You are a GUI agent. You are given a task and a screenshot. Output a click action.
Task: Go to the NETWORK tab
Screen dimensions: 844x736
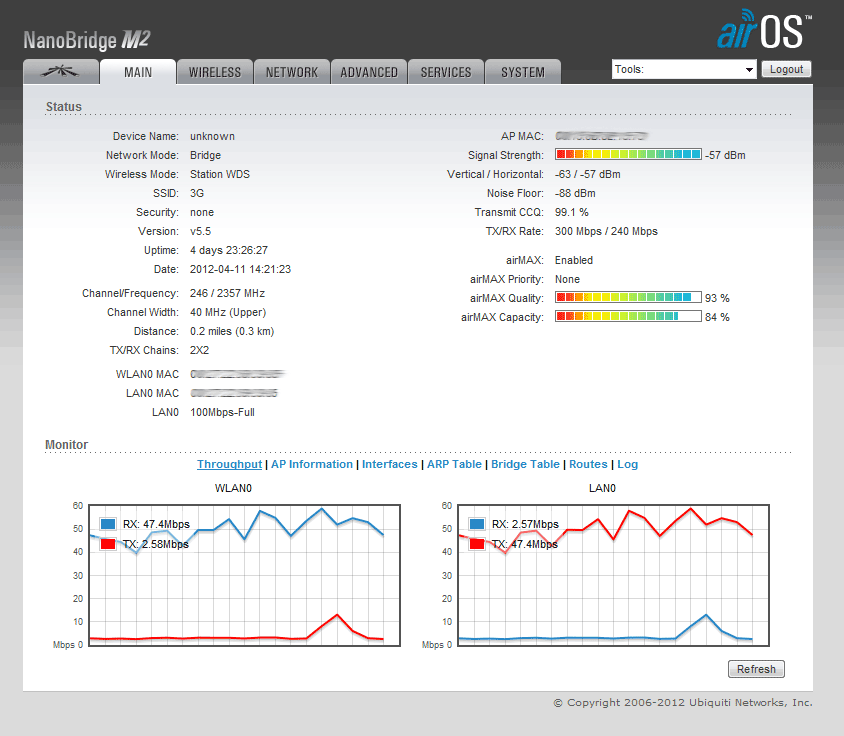[292, 72]
